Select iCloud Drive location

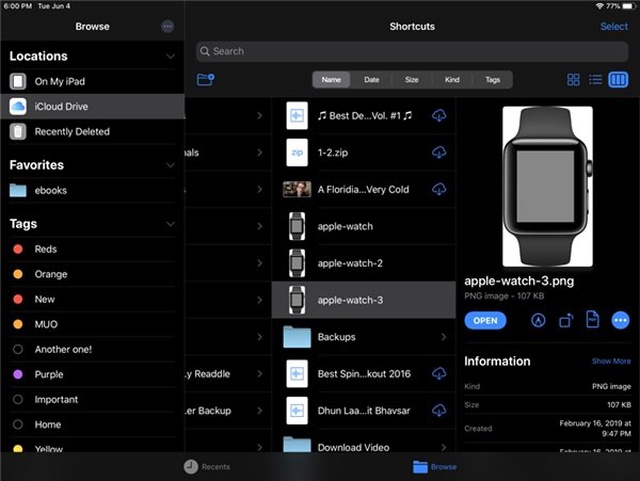coord(92,106)
